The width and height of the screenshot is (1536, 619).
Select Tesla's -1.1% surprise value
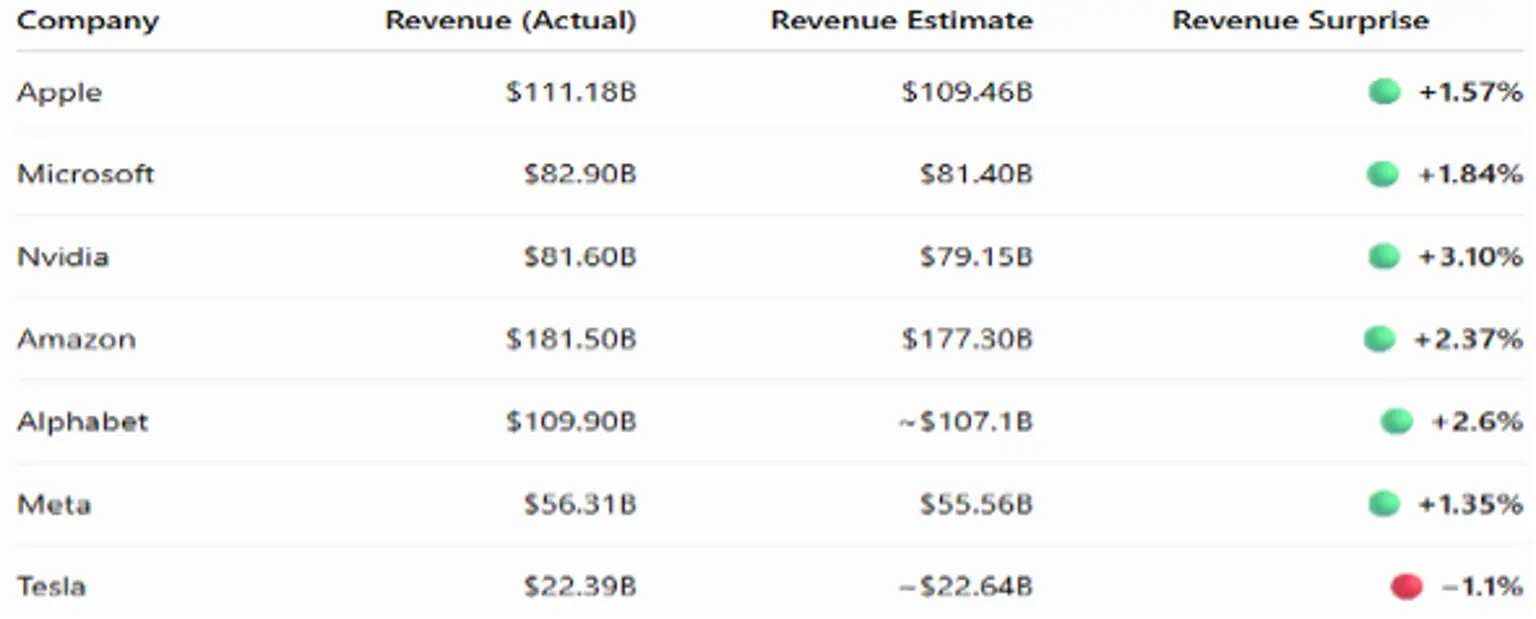(1482, 587)
